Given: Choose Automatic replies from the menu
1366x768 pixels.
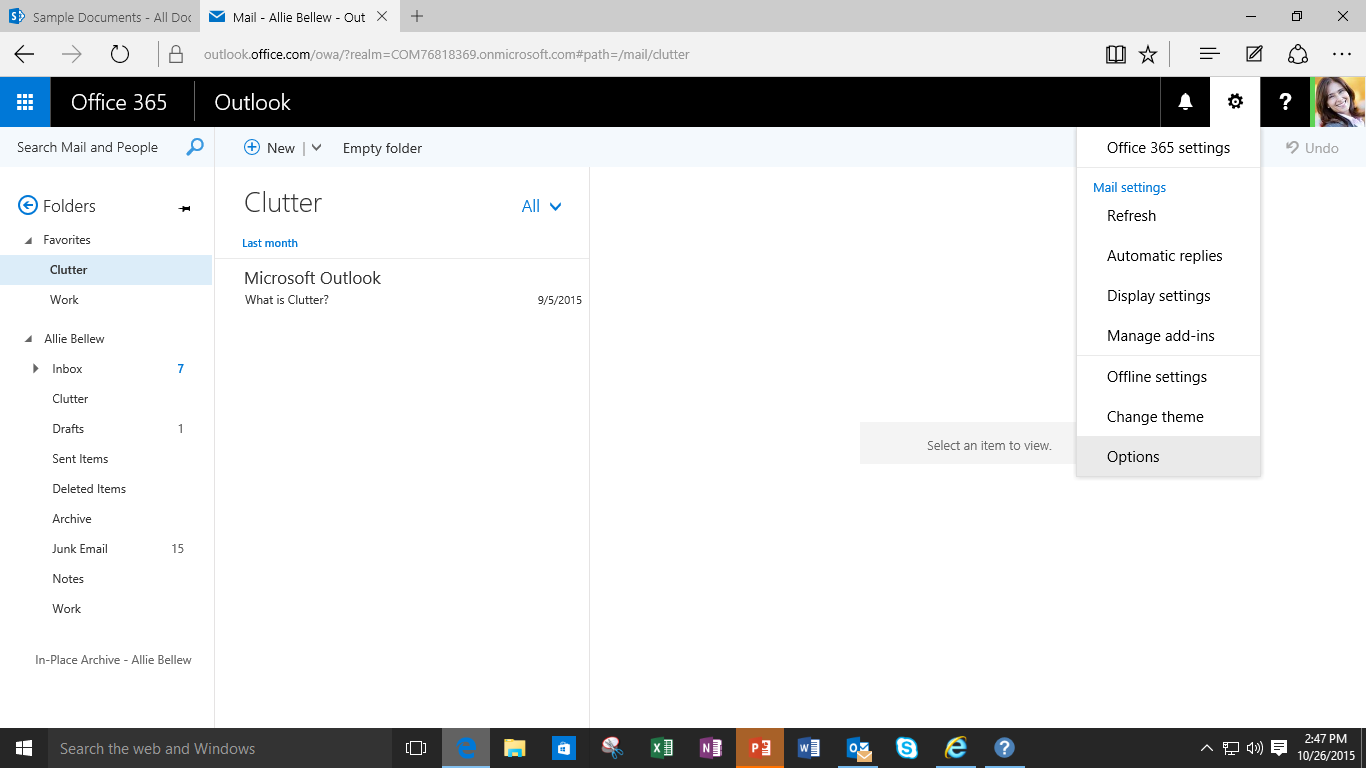Looking at the screenshot, I should (1163, 255).
